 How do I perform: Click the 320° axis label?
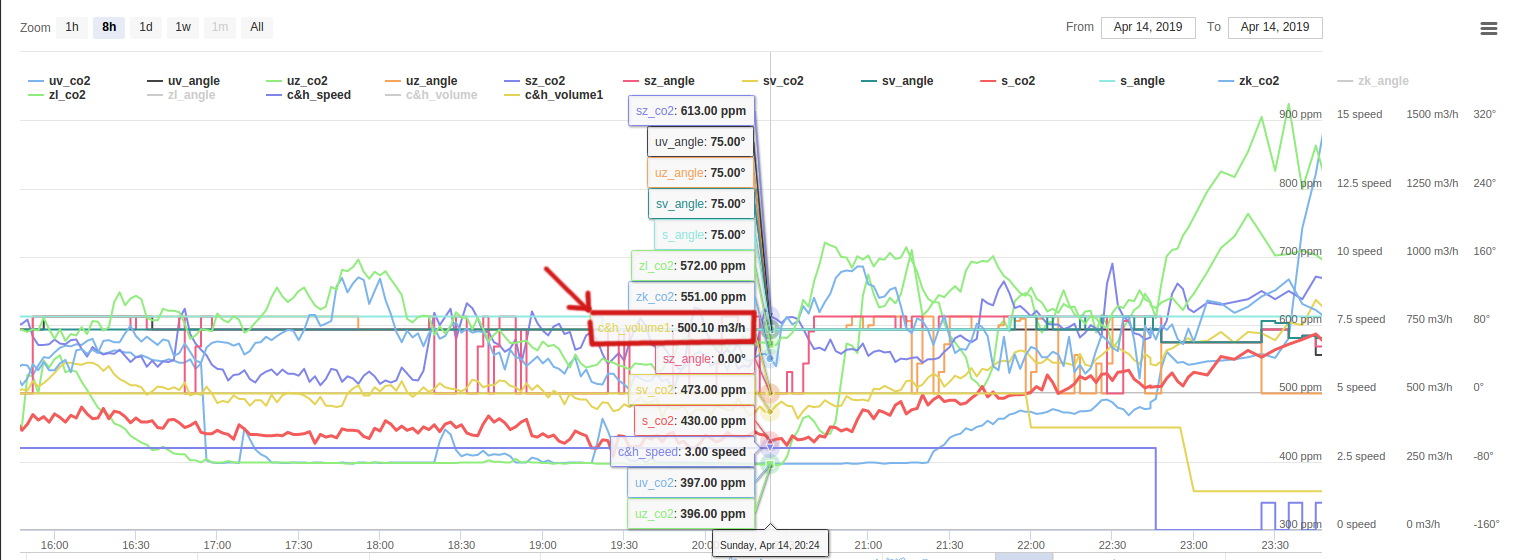coord(1484,115)
